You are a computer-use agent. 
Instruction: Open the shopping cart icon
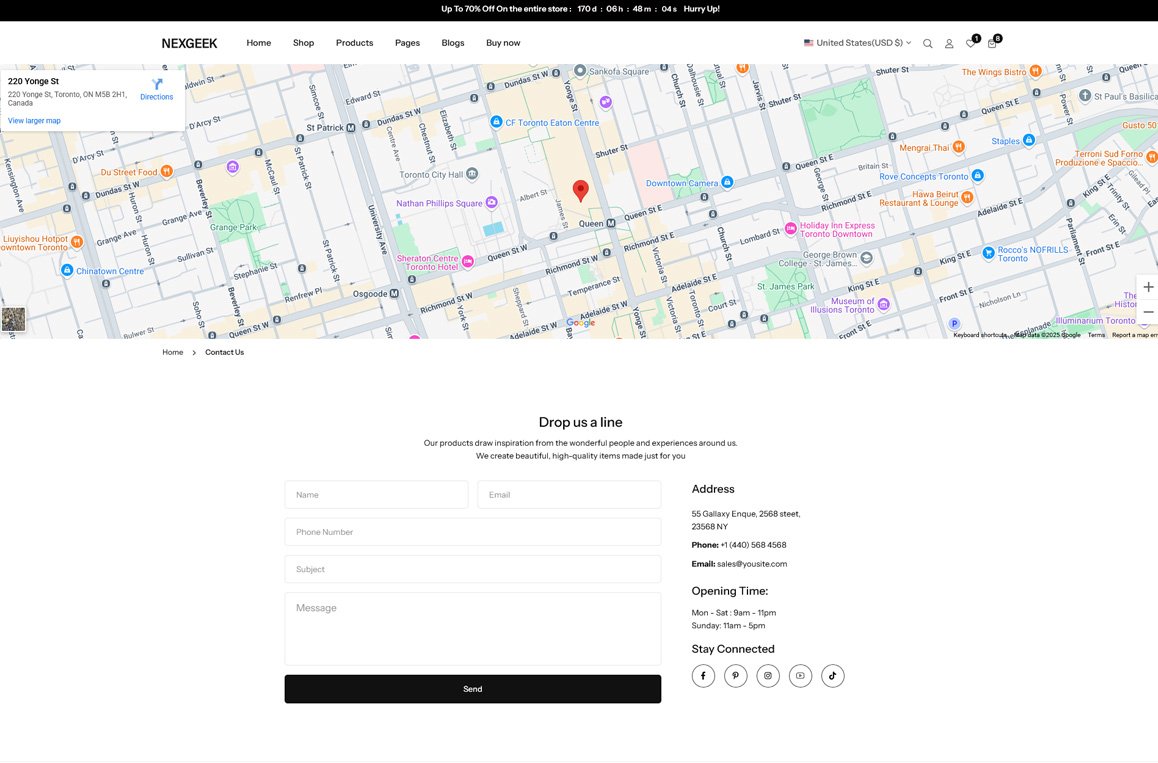[x=992, y=44]
